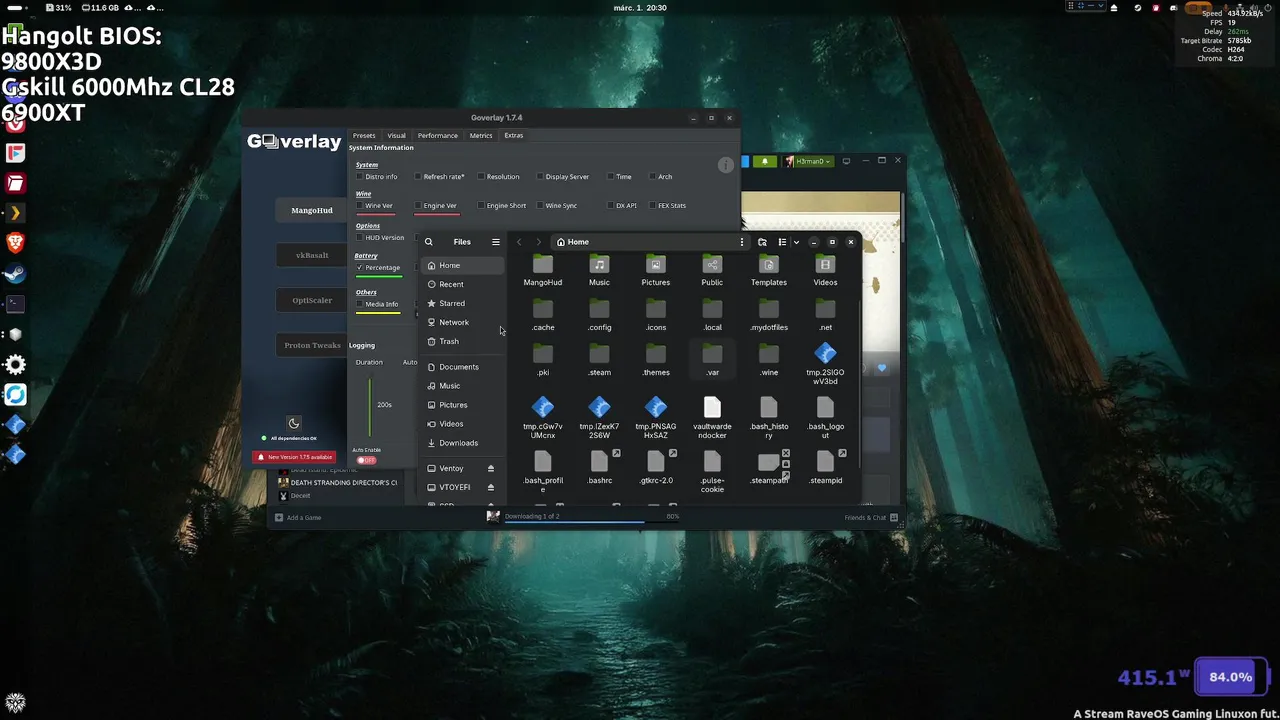Enable the Arch checkbox
Screen dimensions: 1280x720
coord(653,177)
